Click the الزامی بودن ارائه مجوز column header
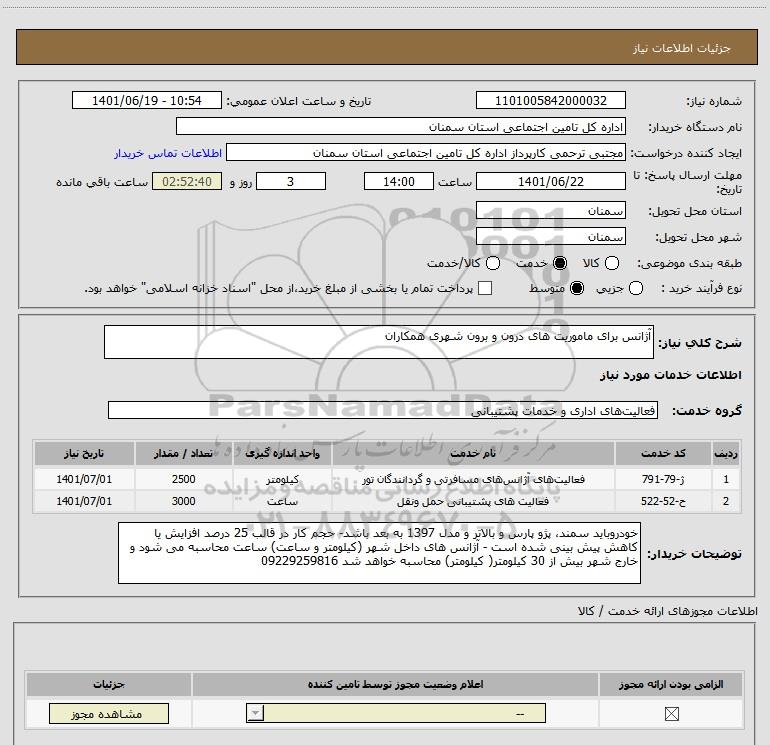 [671, 684]
